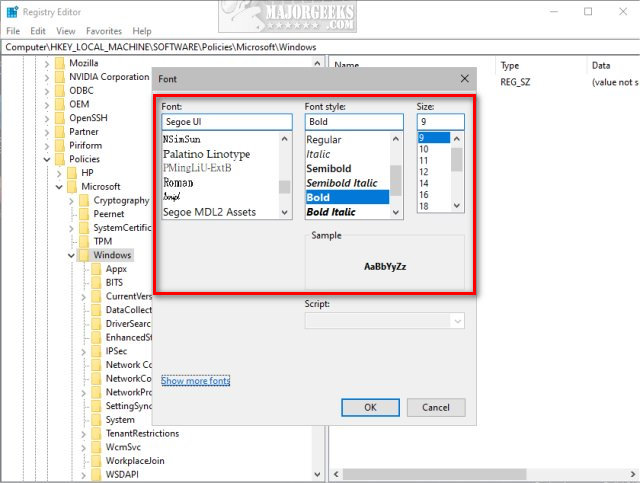640x483 pixels.
Task: Select Semibold Italic font style
Action: [x=342, y=183]
